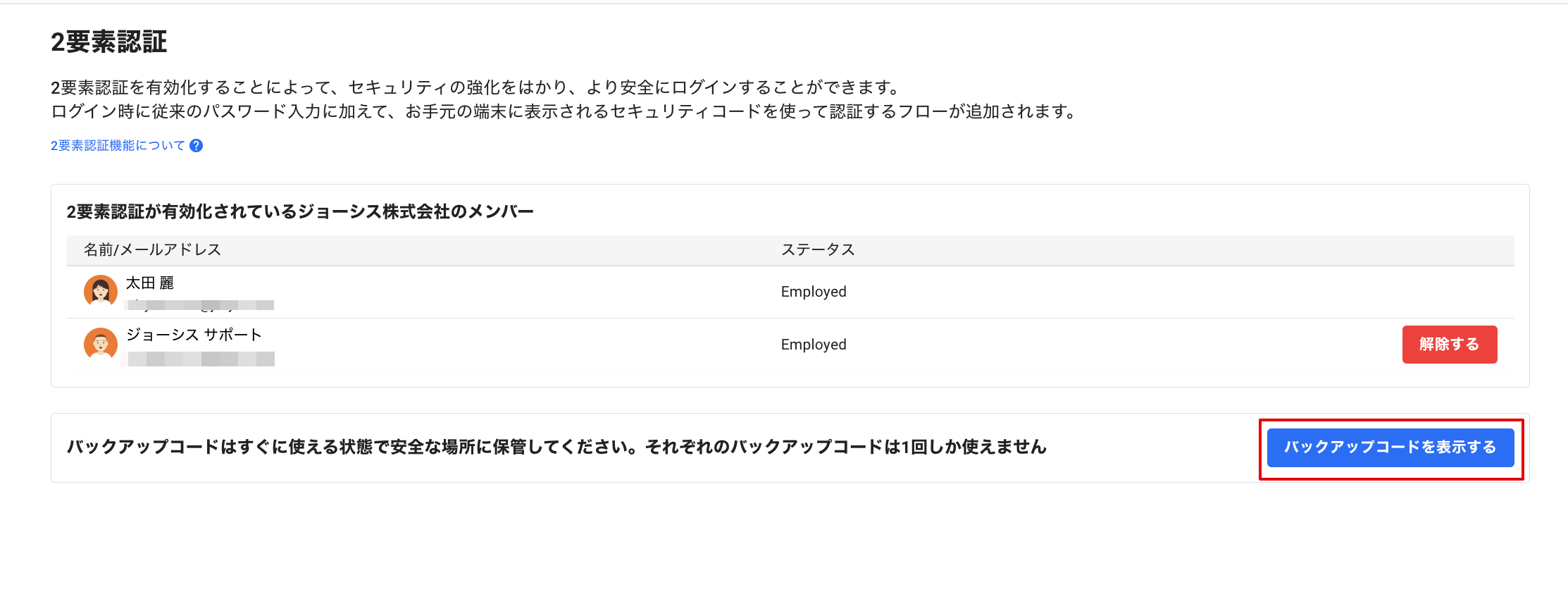Click the バックアップコードを表示する button
This screenshot has height=606, width=1568.
click(1390, 447)
